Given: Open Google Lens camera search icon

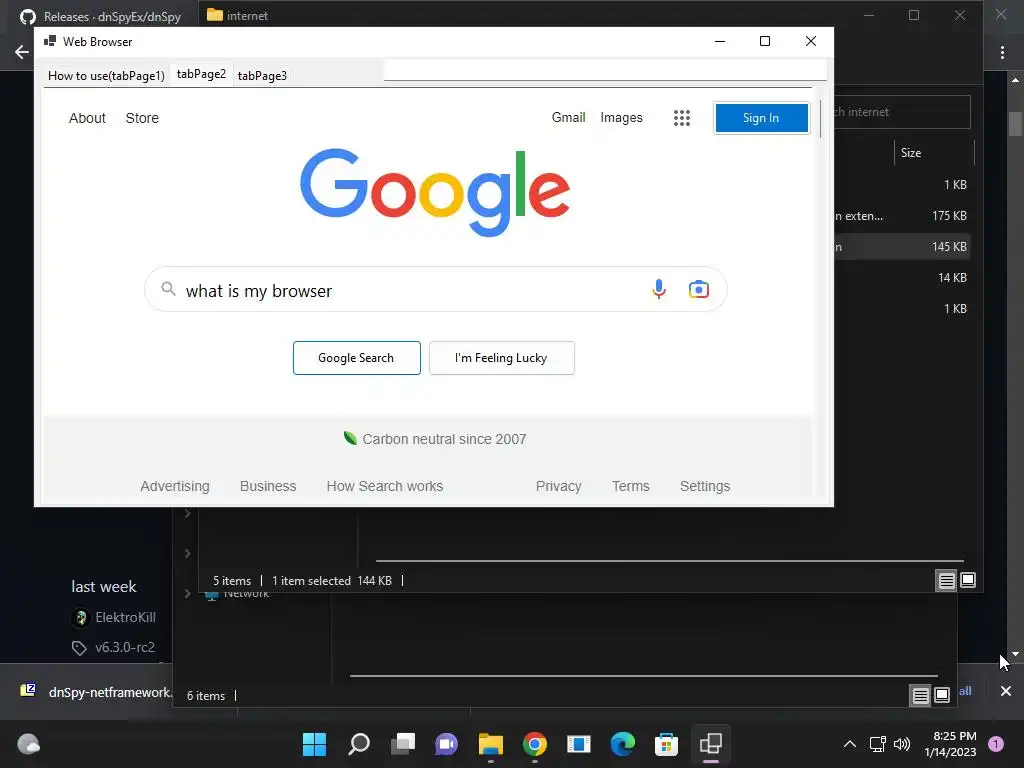Looking at the screenshot, I should [699, 289].
